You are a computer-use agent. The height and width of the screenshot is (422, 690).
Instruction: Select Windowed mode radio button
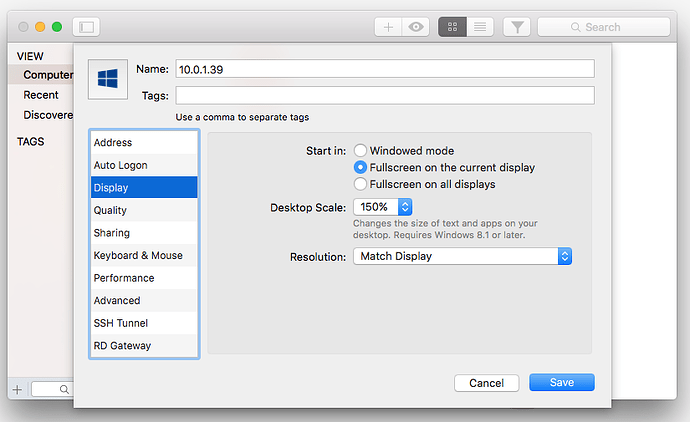point(361,150)
